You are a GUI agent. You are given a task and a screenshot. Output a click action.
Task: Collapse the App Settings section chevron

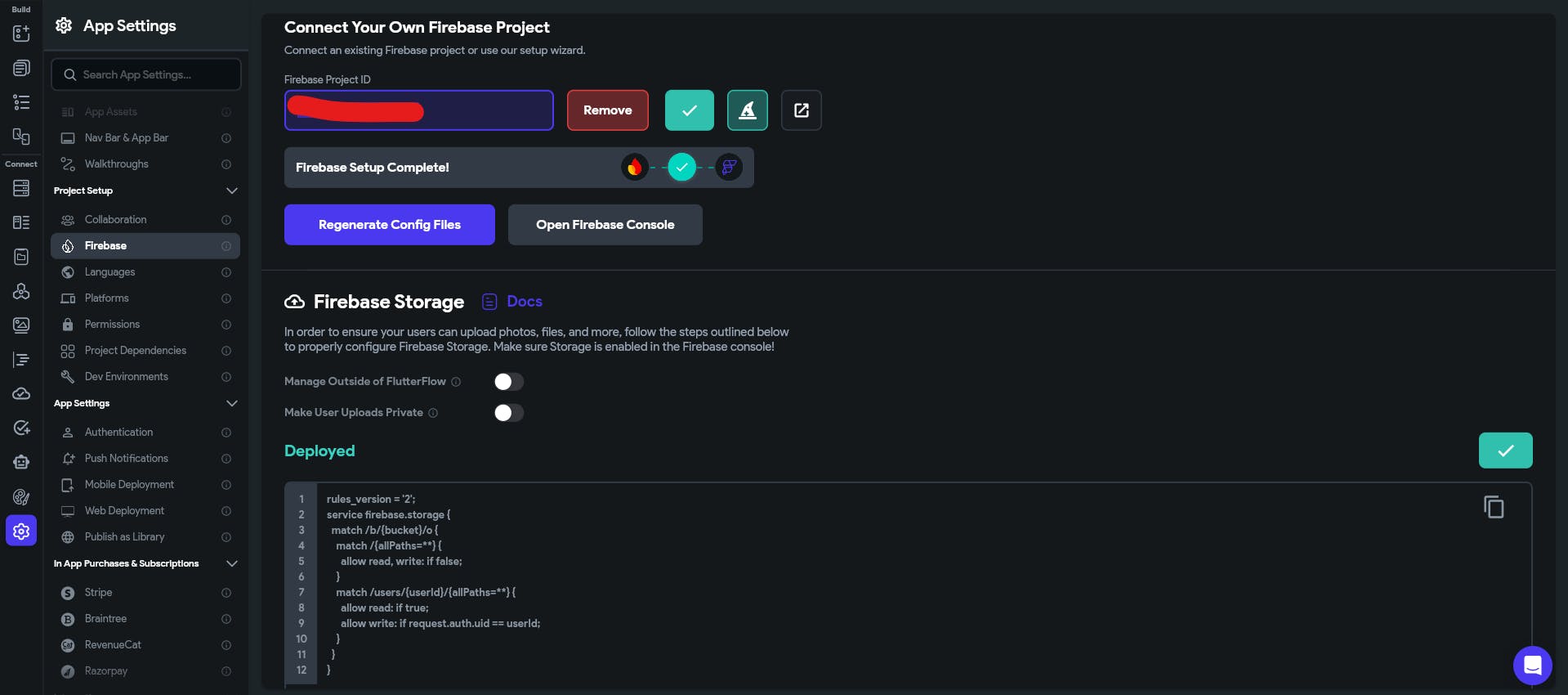click(232, 403)
